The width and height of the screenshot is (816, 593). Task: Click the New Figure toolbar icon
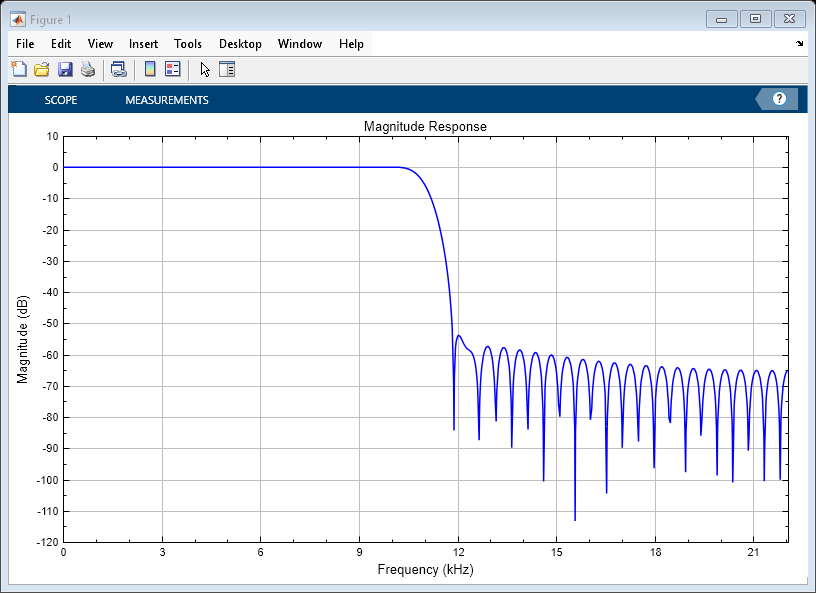(19, 69)
